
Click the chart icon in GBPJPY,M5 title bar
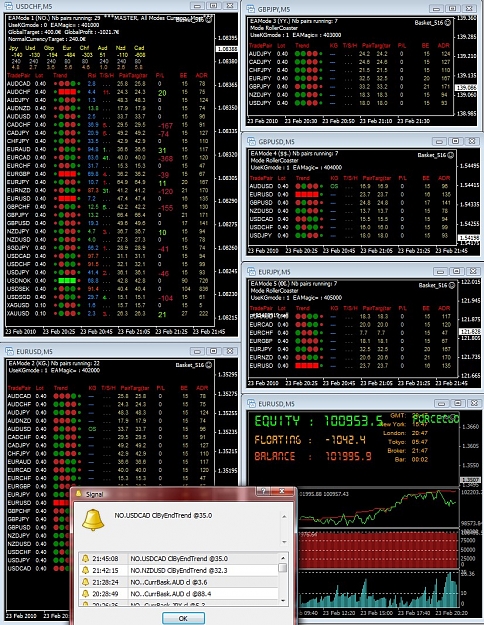tap(250, 9)
